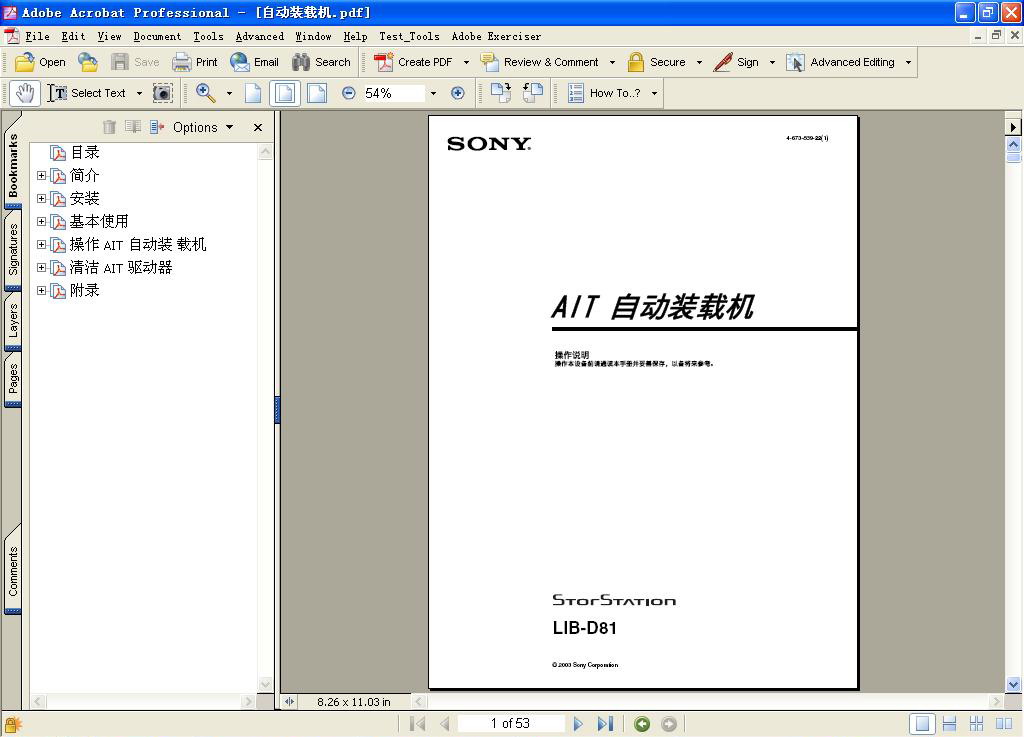
Task: Click the expand current bookmark icon
Action: (157, 127)
